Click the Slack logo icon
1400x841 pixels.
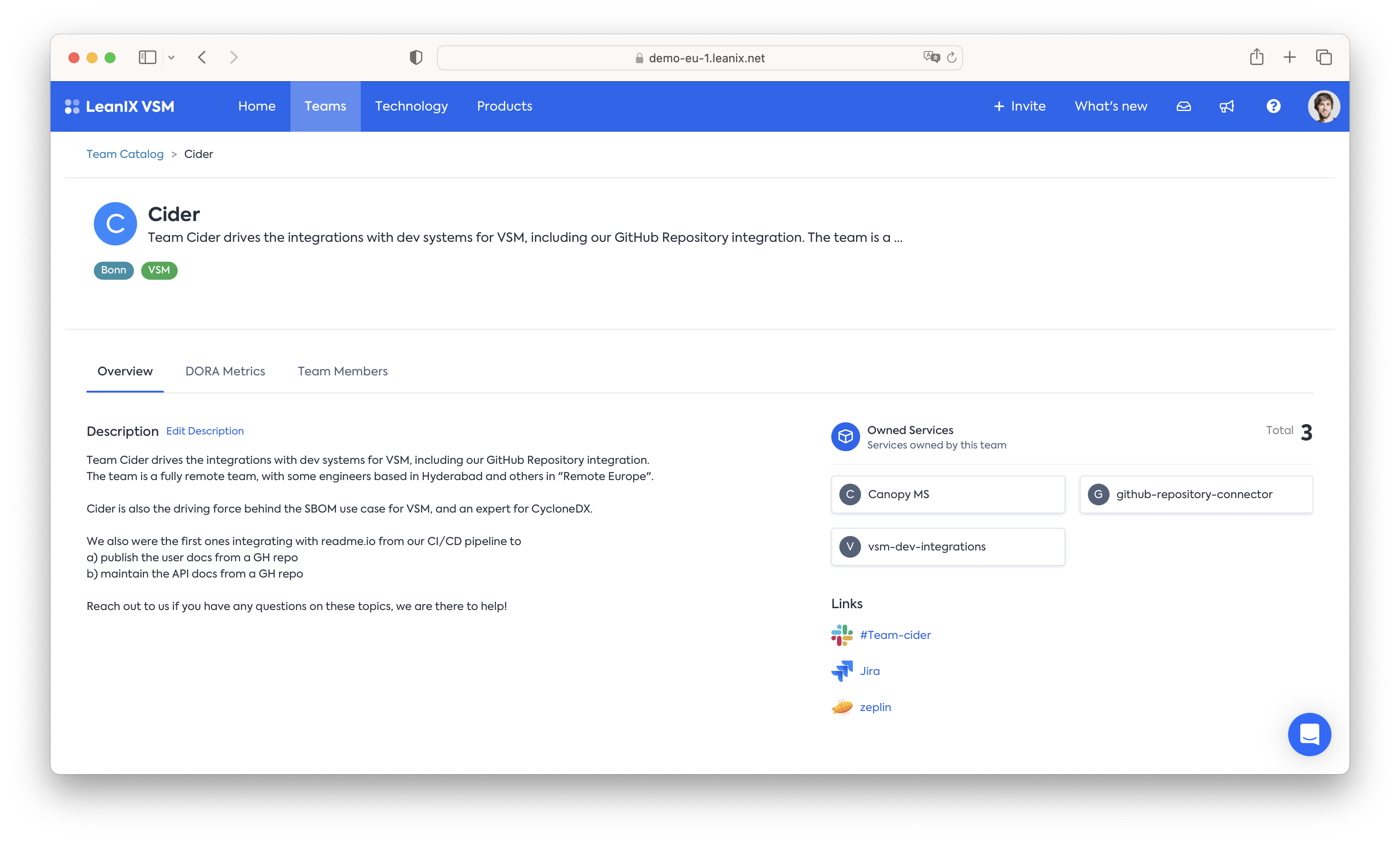tap(842, 635)
